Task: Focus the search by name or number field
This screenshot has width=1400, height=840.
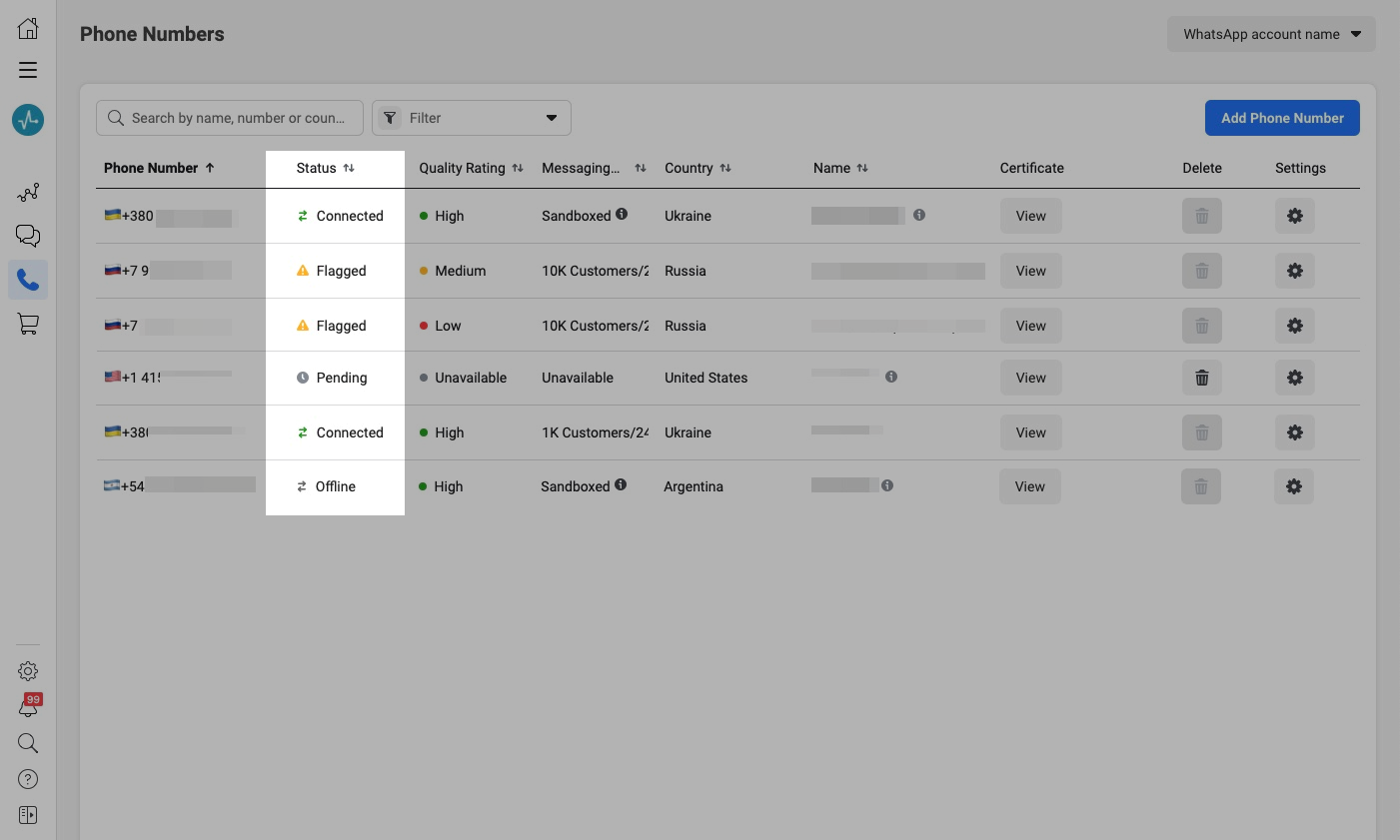Action: tap(238, 118)
